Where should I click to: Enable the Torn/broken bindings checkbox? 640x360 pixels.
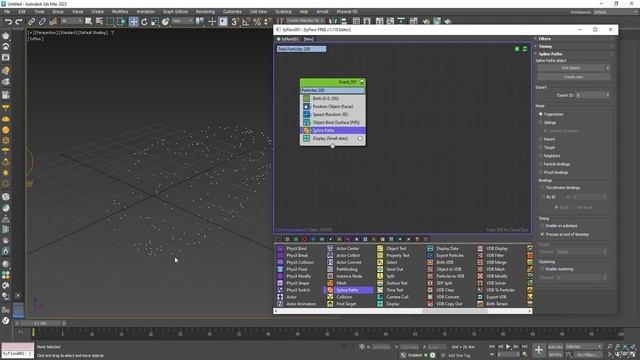(542, 188)
